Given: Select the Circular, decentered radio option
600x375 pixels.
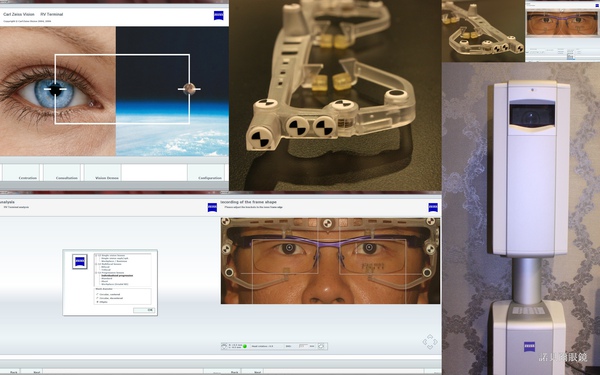Looking at the screenshot, I should click(x=109, y=298).
